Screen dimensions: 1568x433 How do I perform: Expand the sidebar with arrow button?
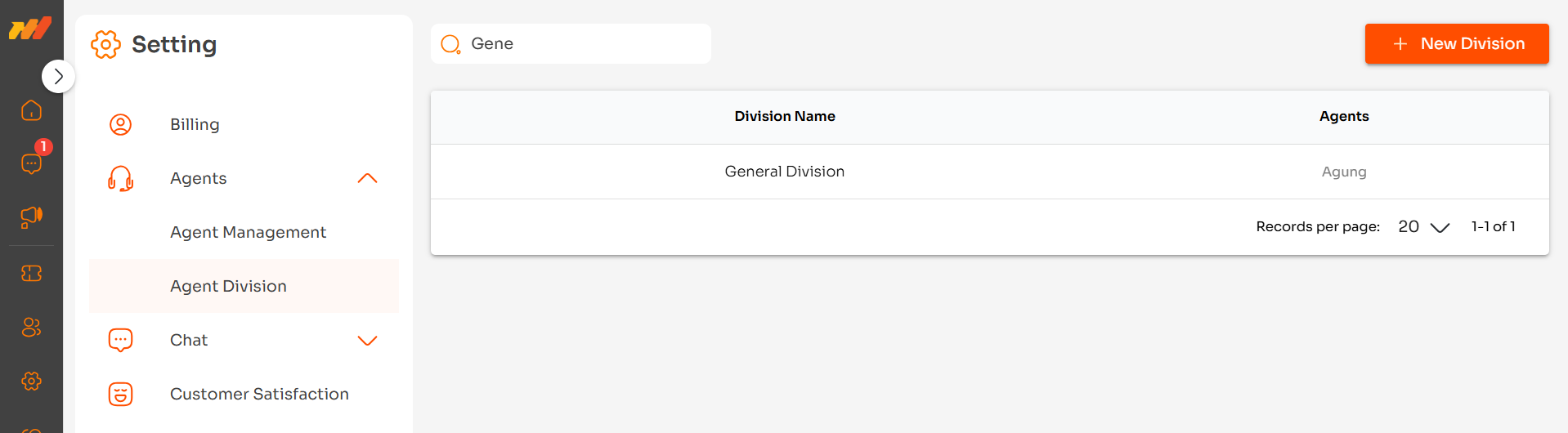(58, 77)
